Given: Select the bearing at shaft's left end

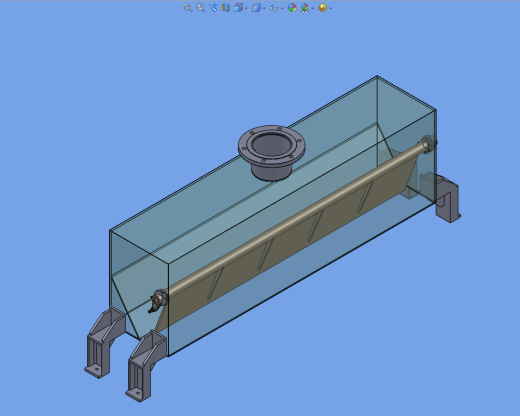Looking at the screenshot, I should (158, 301).
